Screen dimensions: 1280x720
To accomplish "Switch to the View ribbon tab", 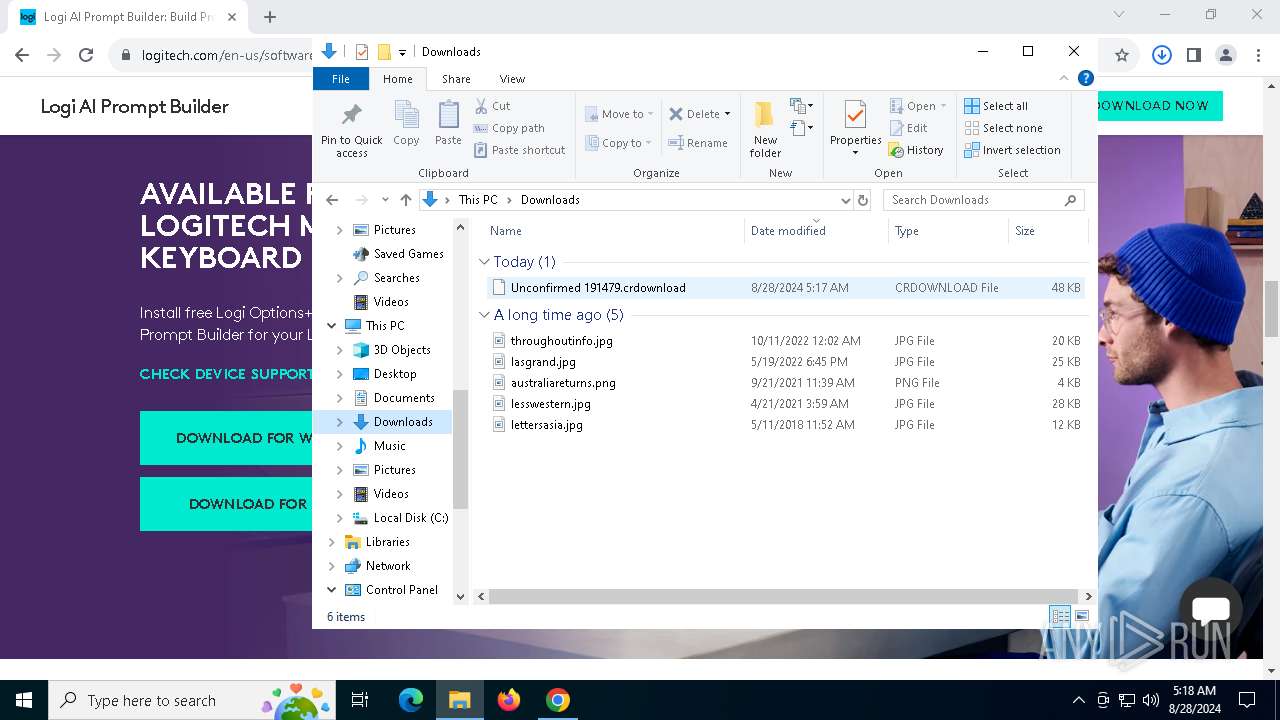I will click(x=512, y=79).
